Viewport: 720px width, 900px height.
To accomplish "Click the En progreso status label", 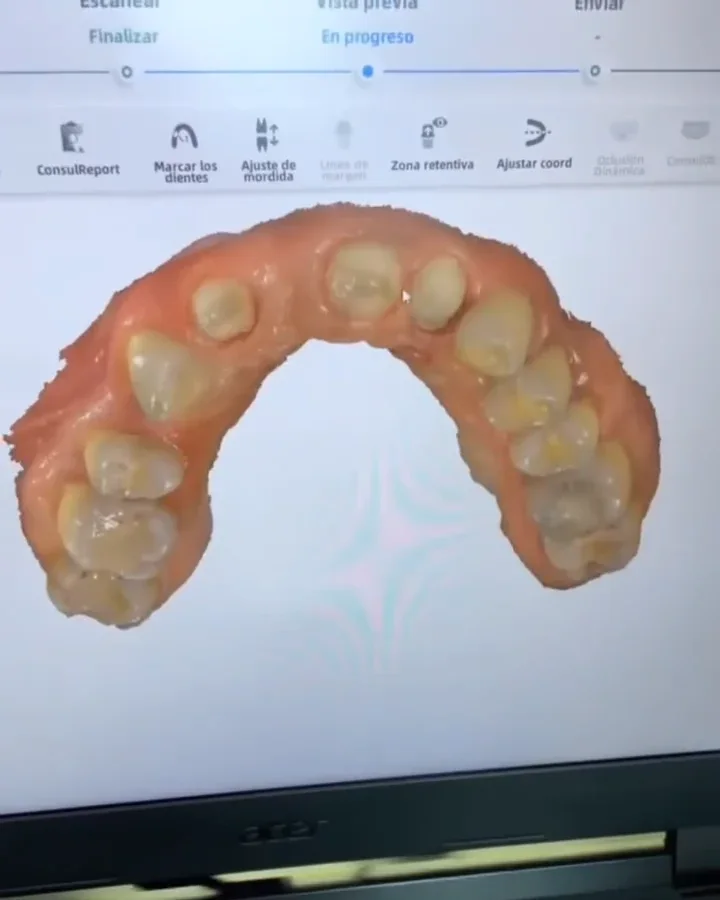I will [367, 37].
